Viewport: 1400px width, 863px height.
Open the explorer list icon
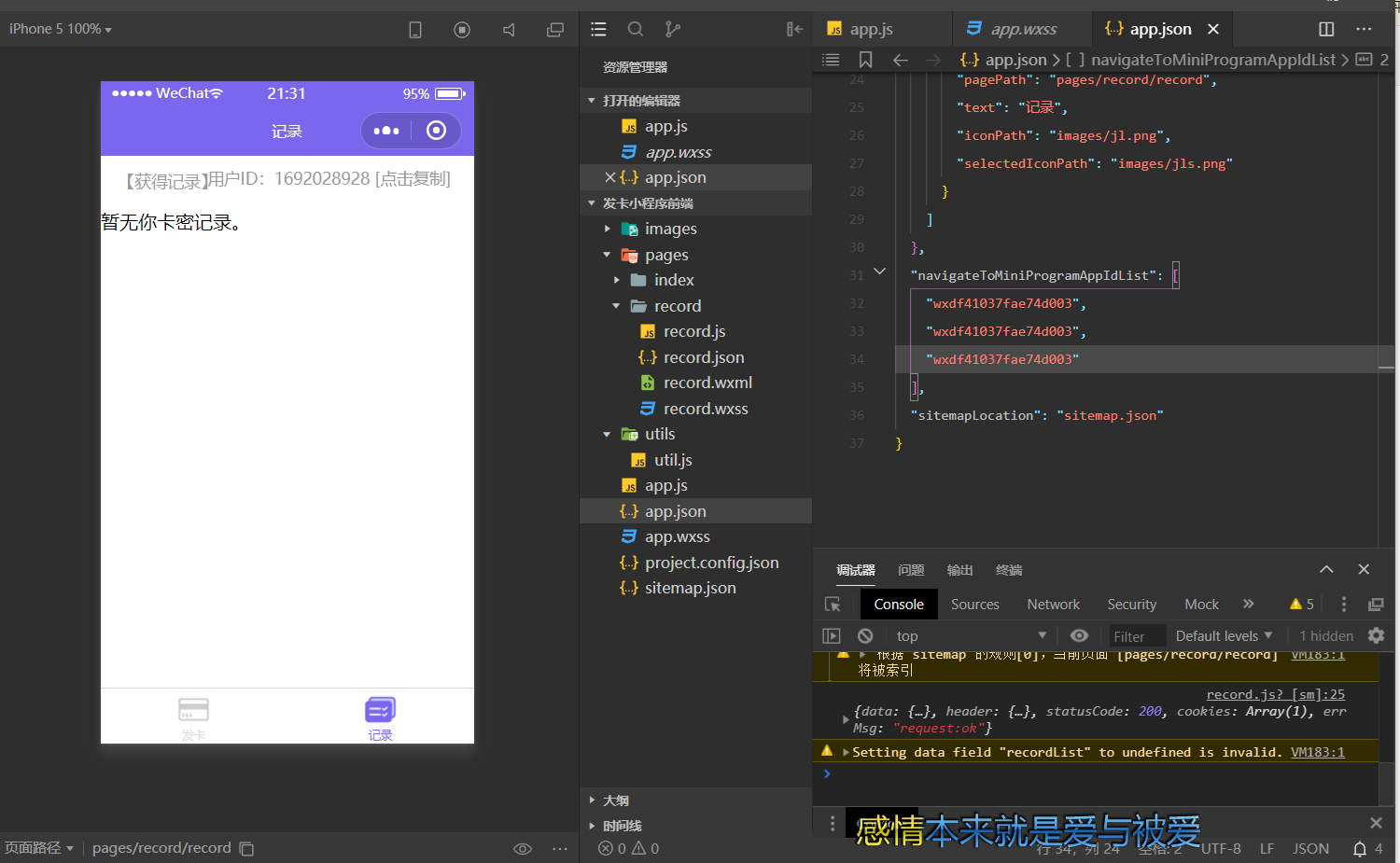point(598,30)
